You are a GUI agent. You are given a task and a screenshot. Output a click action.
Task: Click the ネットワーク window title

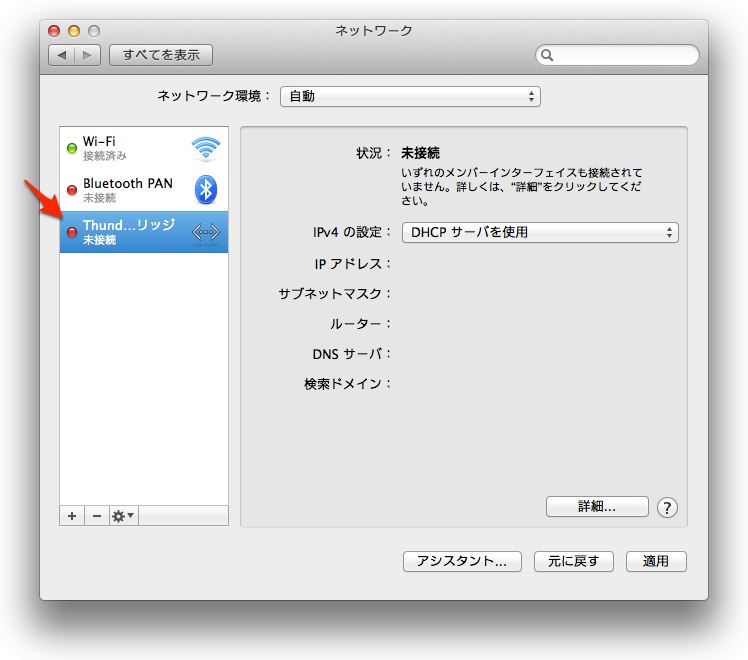click(374, 31)
